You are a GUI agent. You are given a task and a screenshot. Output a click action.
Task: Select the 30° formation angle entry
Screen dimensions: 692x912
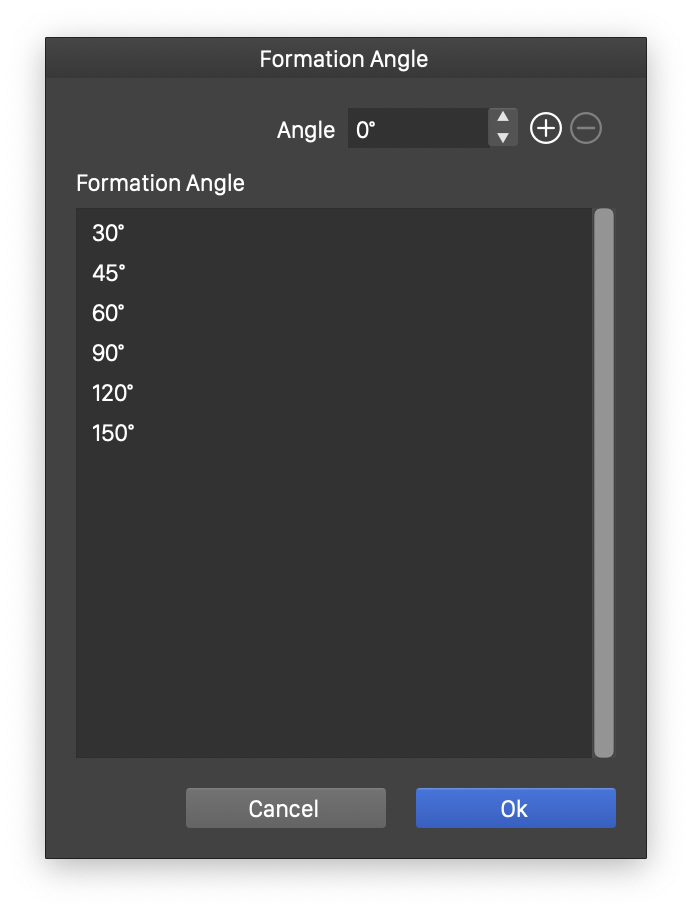click(108, 233)
